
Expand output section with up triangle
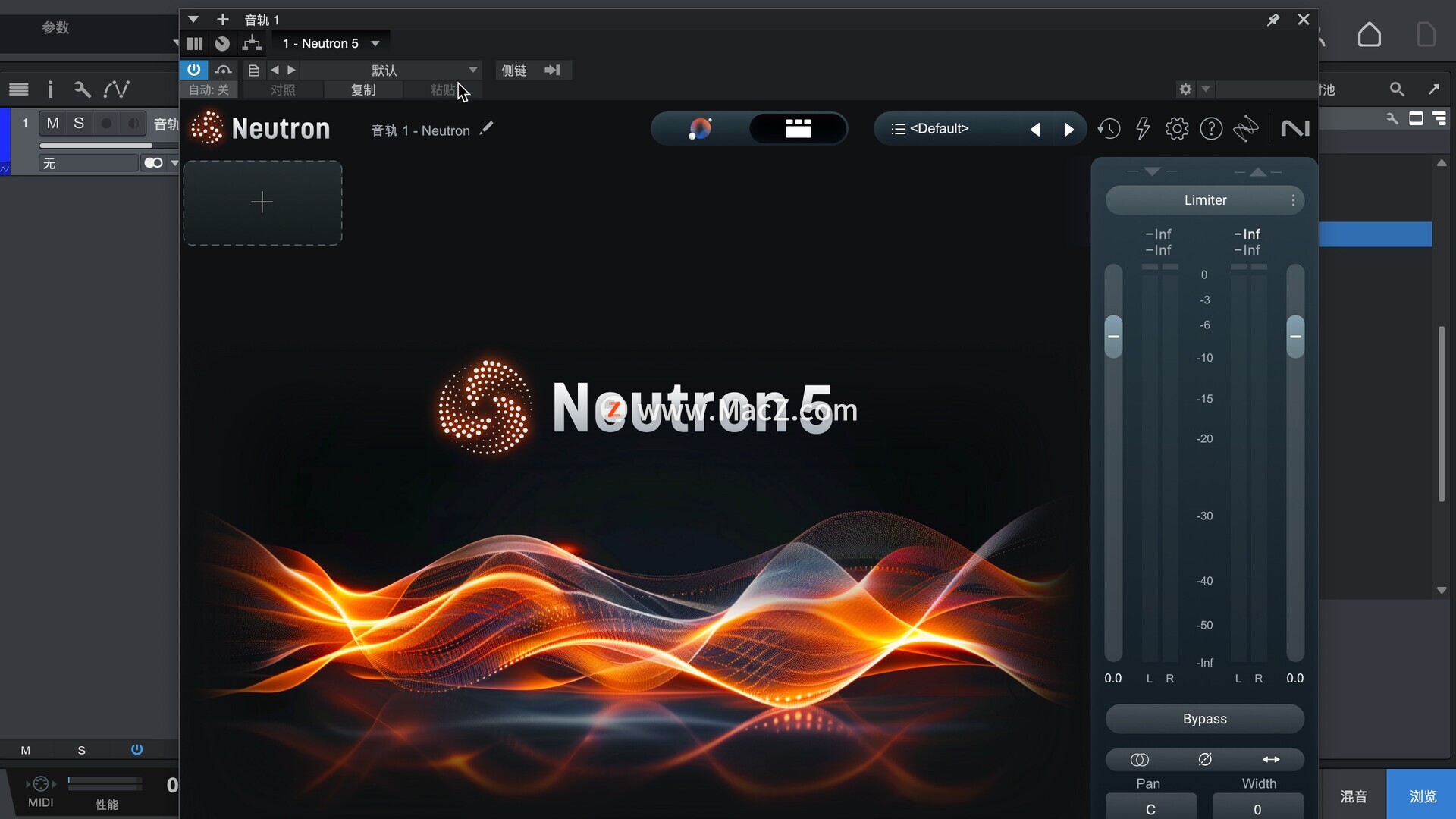[x=1258, y=171]
